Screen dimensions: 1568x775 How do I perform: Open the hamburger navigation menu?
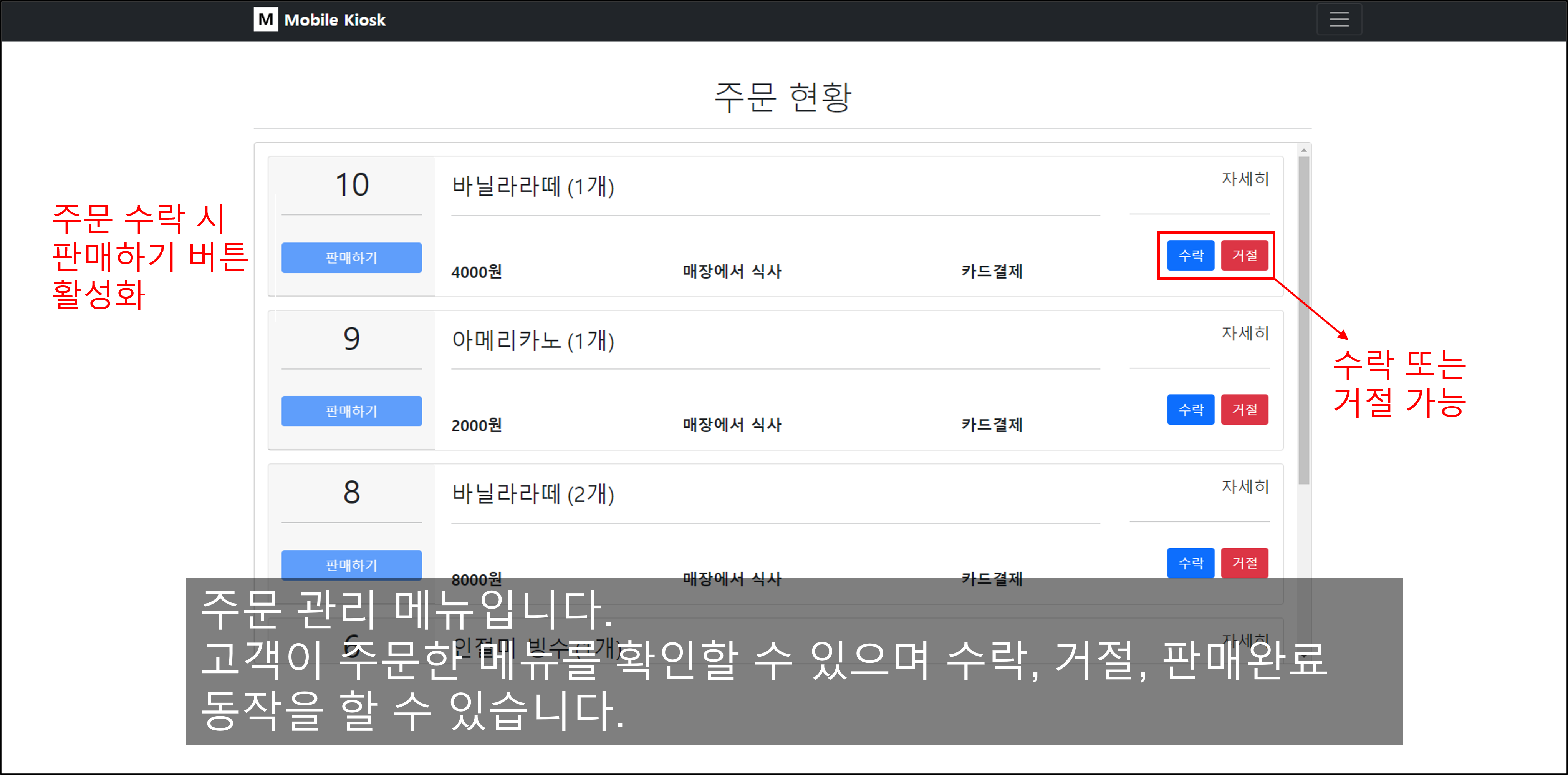coord(1338,20)
